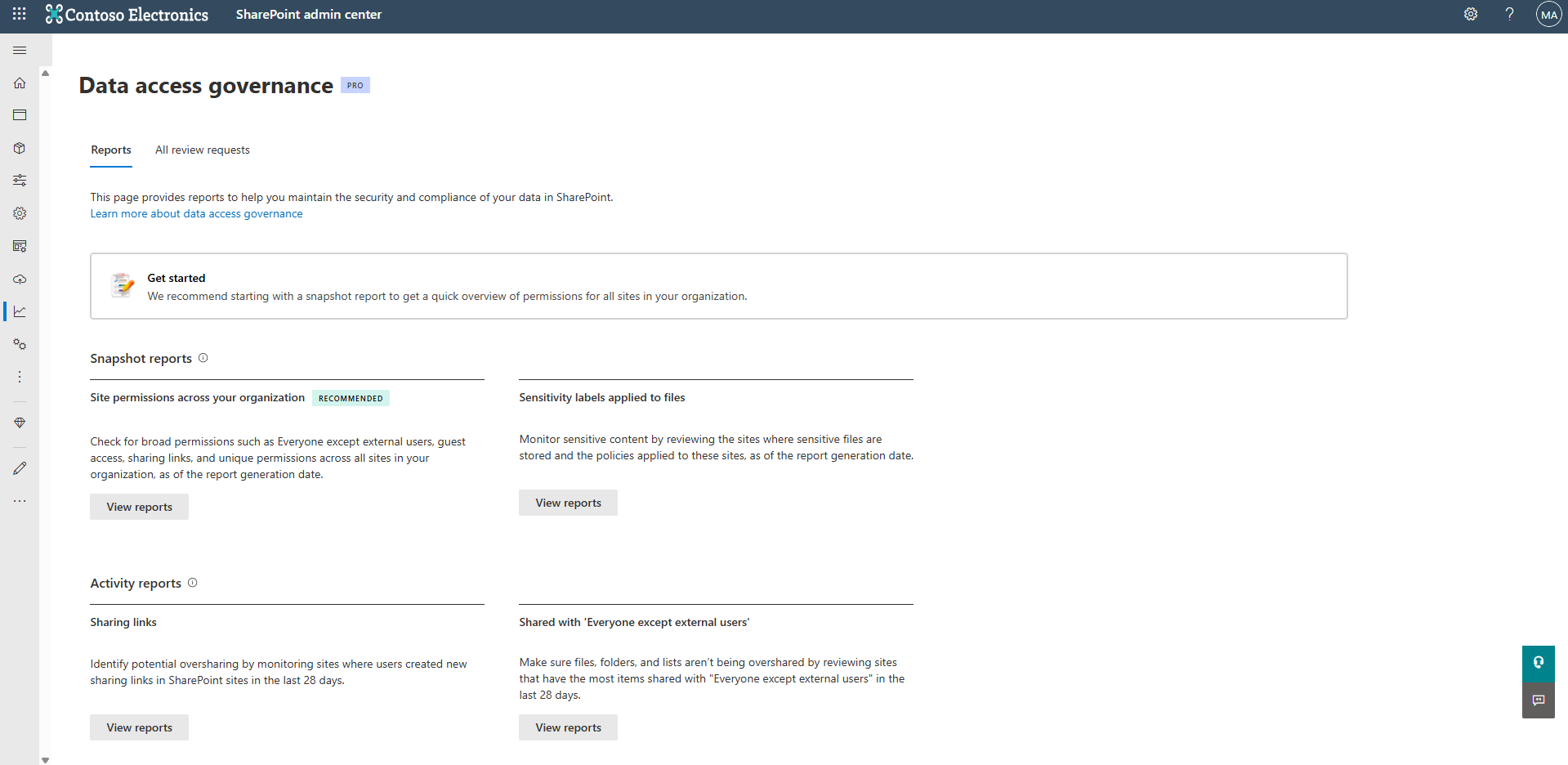Open the edit pencil icon in the sidebar
The image size is (1568, 765).
20,468
